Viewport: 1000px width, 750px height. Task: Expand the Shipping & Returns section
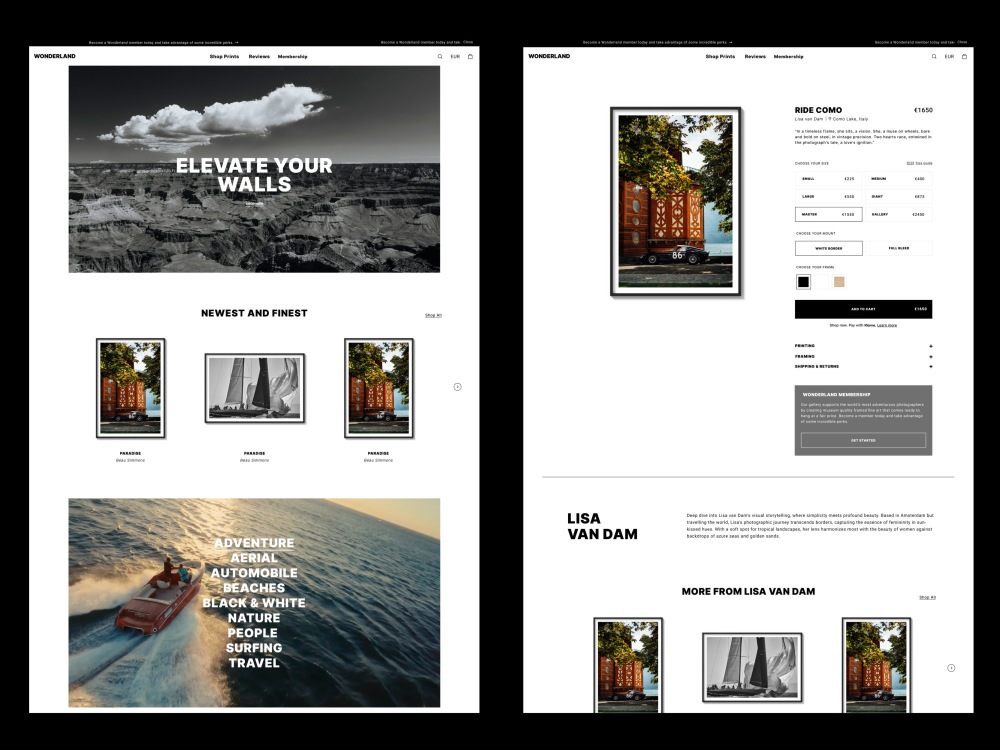click(x=864, y=367)
